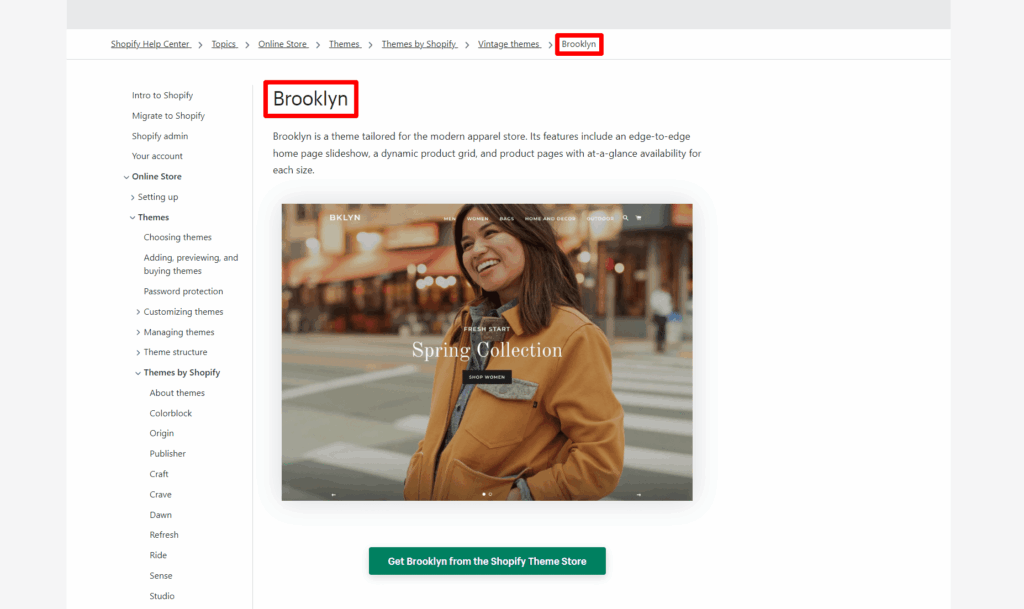
Task: Click BAGS menu in theme preview
Action: [x=507, y=219]
